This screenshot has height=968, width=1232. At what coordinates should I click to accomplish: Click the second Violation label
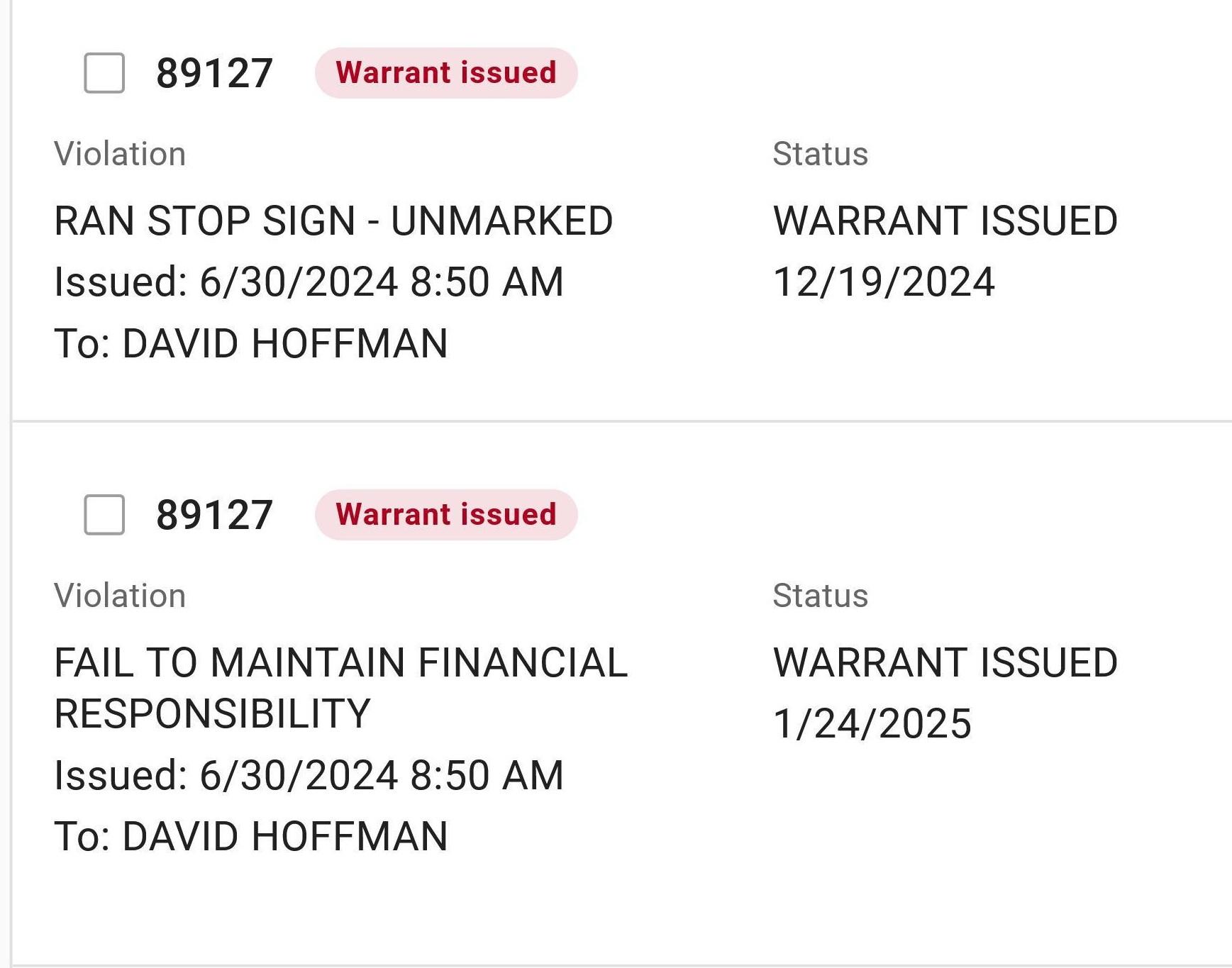point(120,596)
